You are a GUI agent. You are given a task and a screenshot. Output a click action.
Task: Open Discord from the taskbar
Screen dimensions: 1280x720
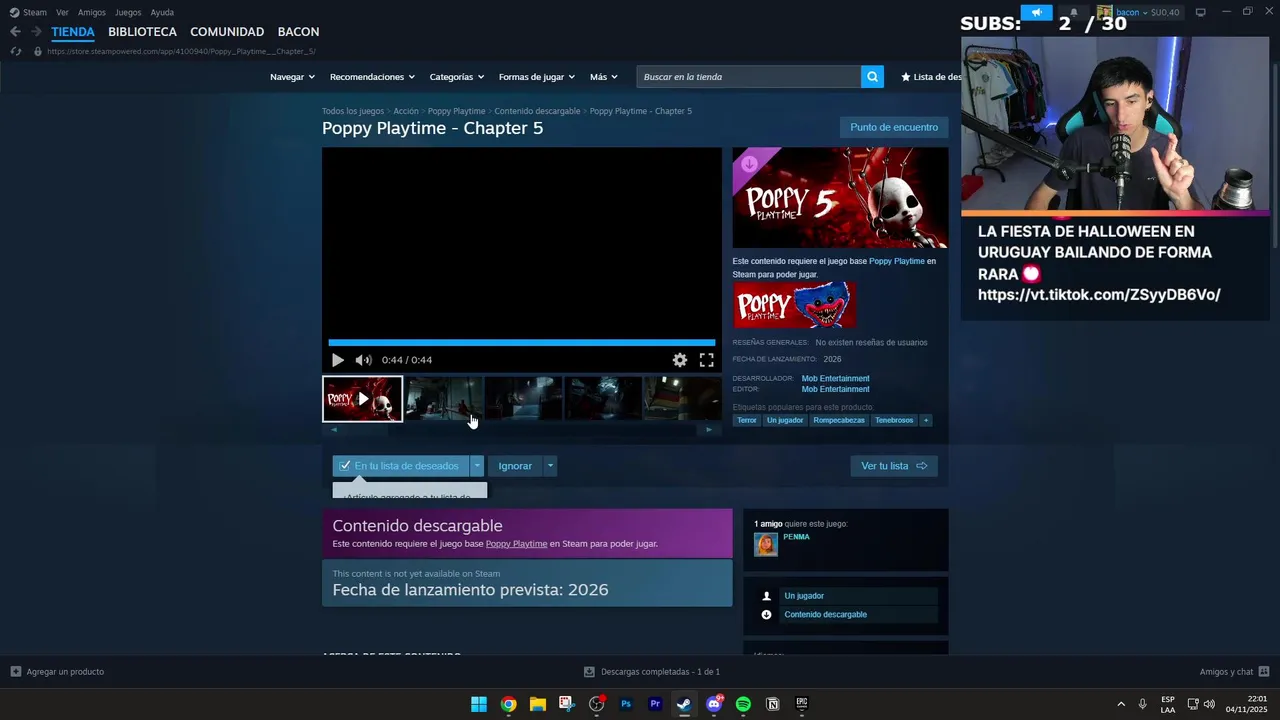pos(714,704)
